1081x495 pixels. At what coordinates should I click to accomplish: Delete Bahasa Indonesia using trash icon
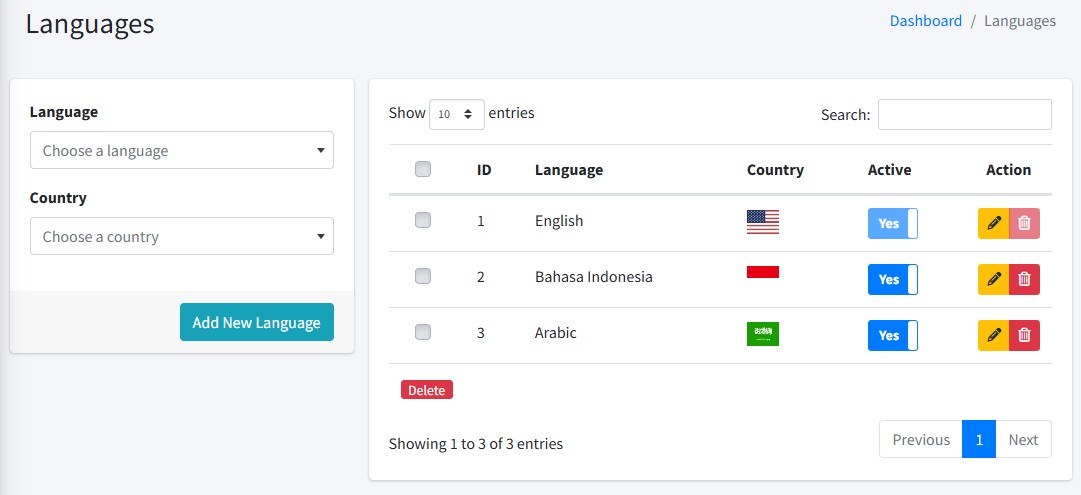pos(1024,279)
